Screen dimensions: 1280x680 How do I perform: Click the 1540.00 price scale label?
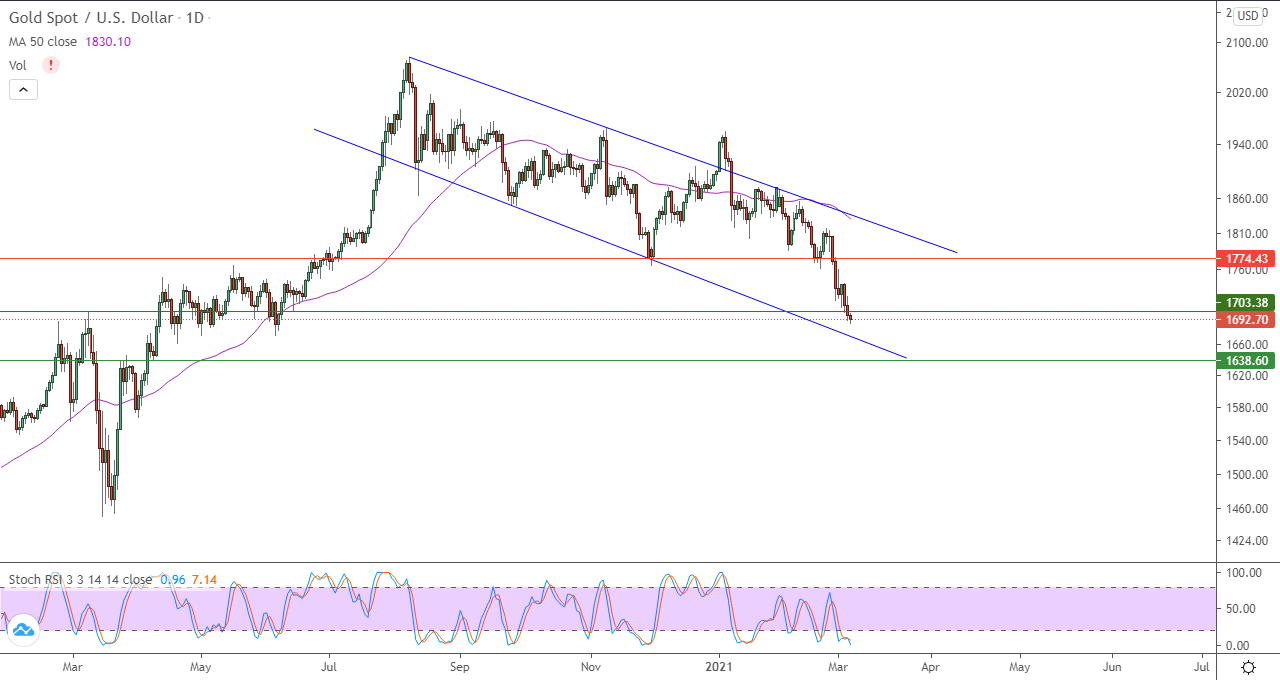(1249, 440)
